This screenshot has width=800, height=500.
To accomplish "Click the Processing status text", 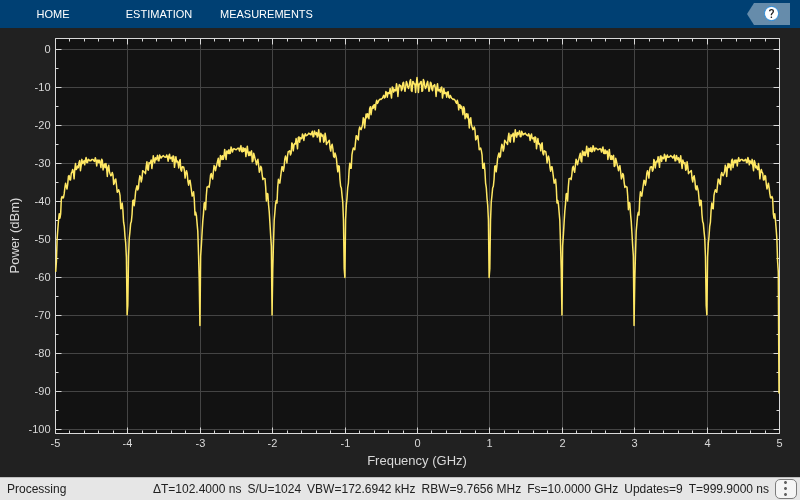I will (37, 489).
